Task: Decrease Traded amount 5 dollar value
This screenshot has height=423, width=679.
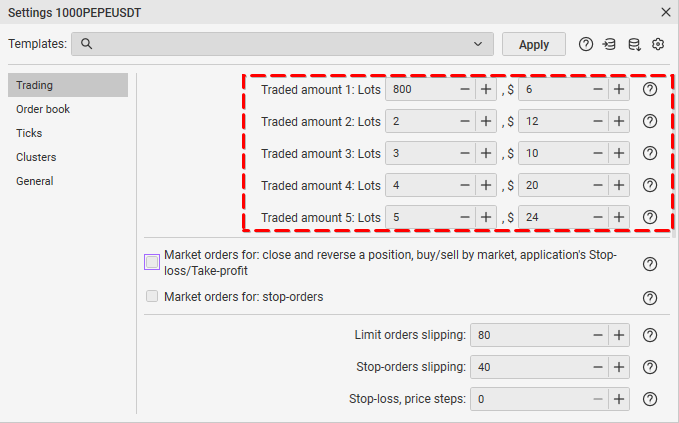Action: point(598,217)
